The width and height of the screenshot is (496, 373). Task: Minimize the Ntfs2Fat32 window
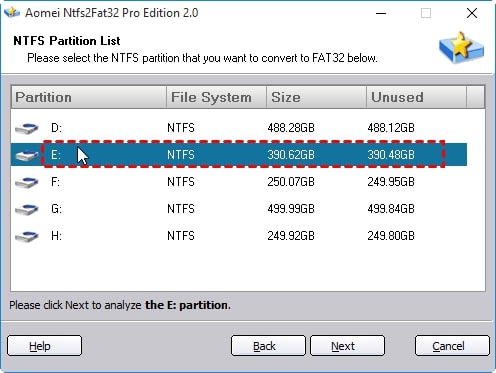pos(381,13)
